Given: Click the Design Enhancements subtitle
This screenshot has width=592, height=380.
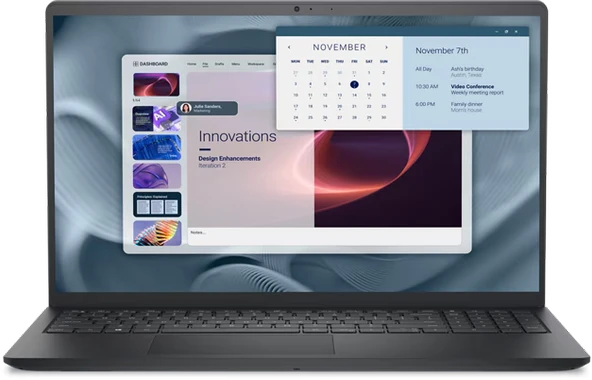Looking at the screenshot, I should pos(230,159).
